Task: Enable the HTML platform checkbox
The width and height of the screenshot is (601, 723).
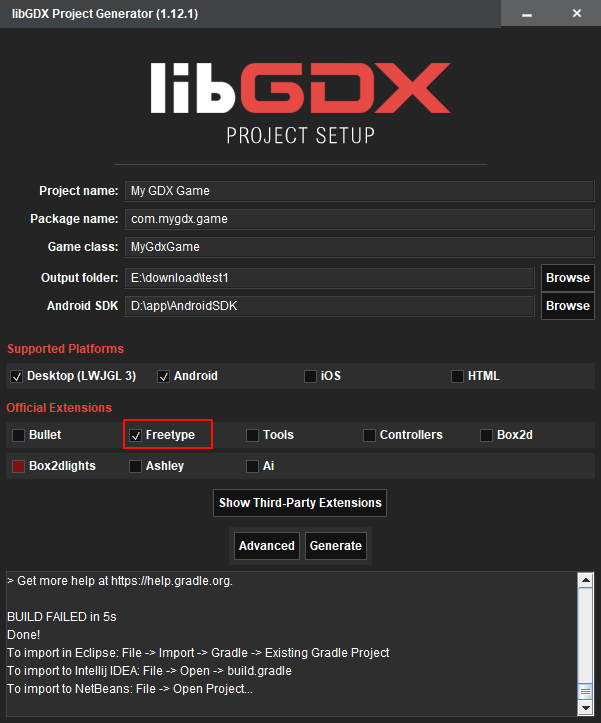Action: pos(457,377)
